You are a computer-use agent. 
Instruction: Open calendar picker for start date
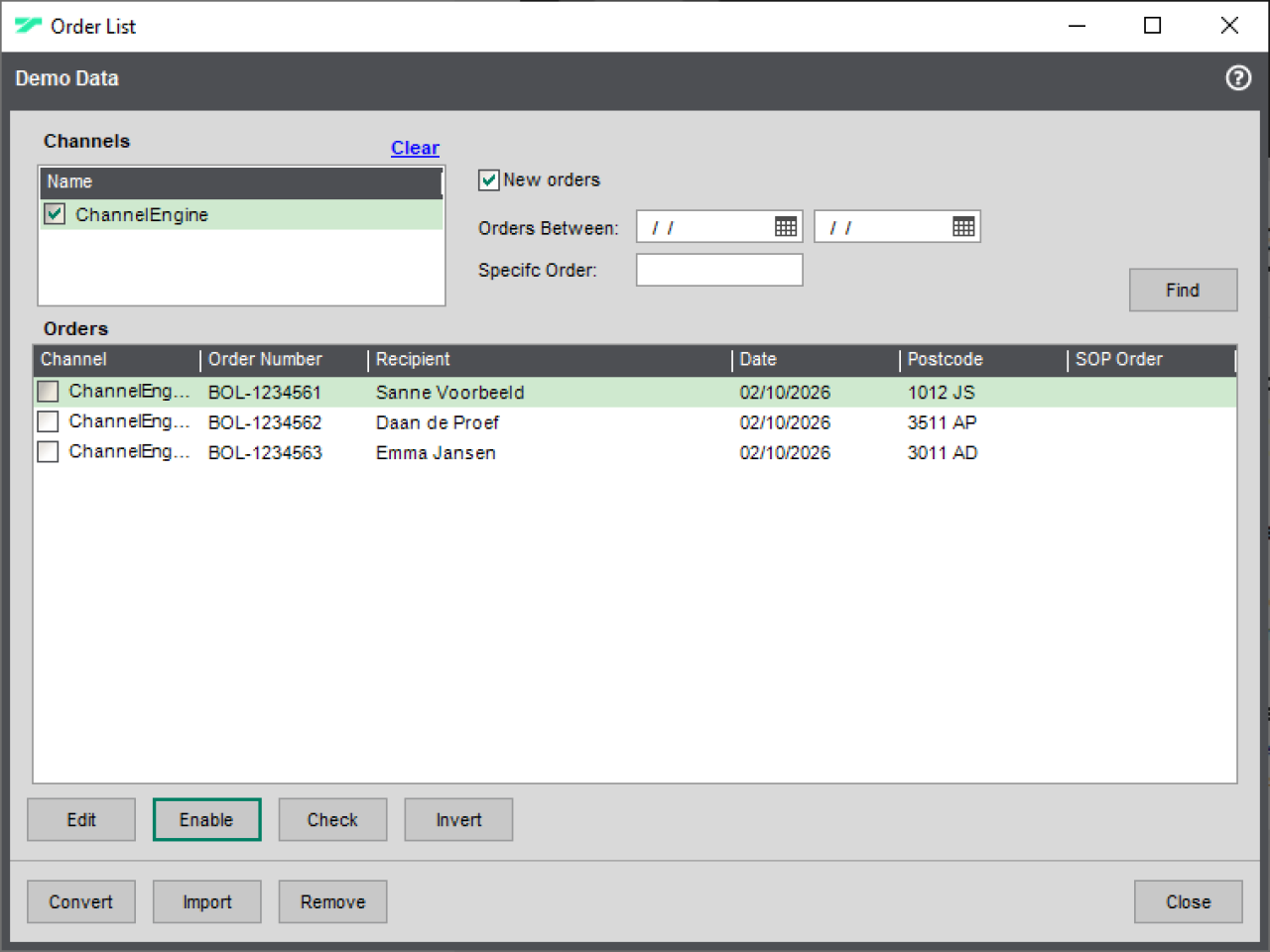[x=786, y=227]
